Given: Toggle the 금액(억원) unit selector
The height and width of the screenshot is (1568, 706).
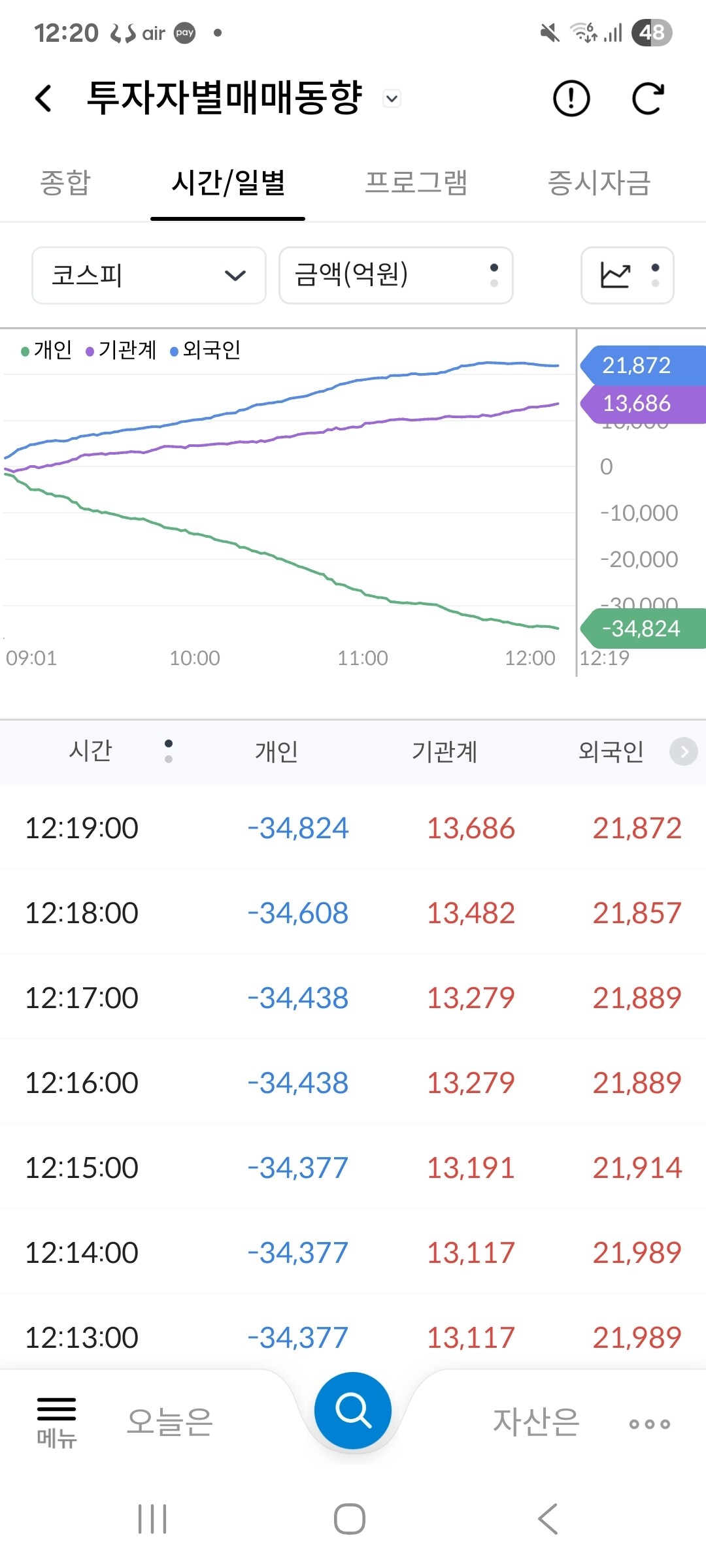Looking at the screenshot, I should [396, 275].
